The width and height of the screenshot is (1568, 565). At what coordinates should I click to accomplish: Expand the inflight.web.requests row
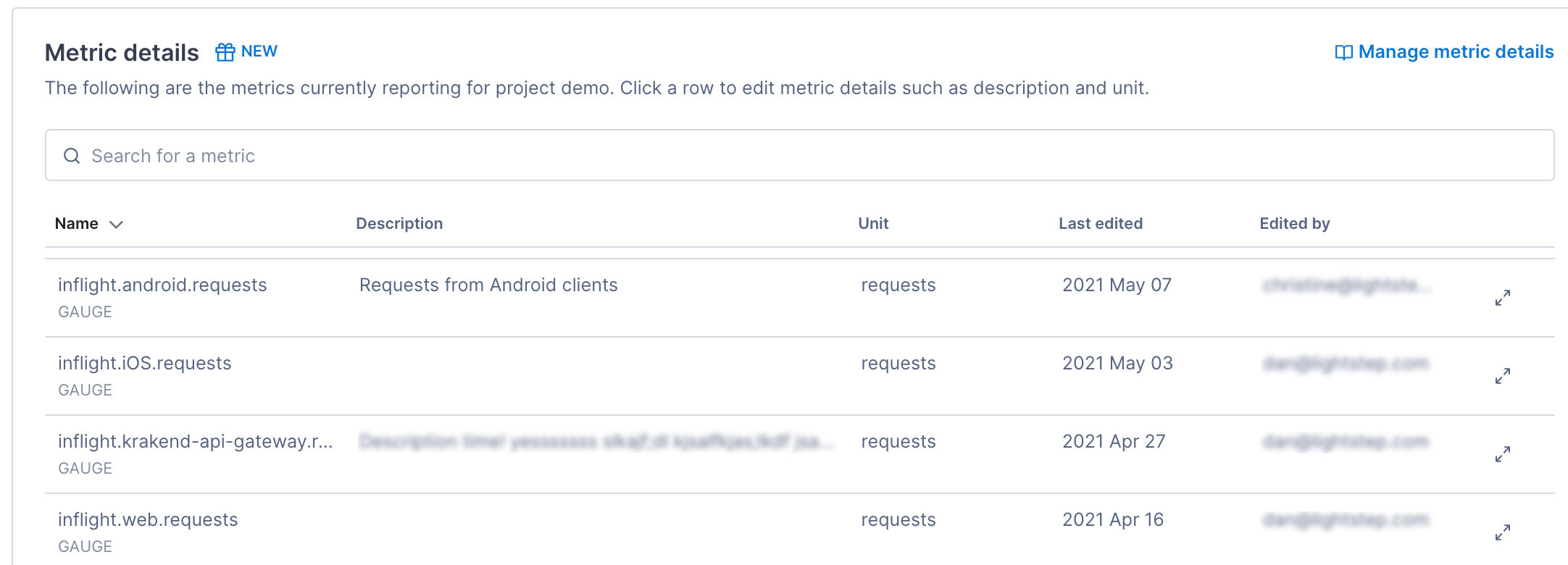tap(1502, 532)
